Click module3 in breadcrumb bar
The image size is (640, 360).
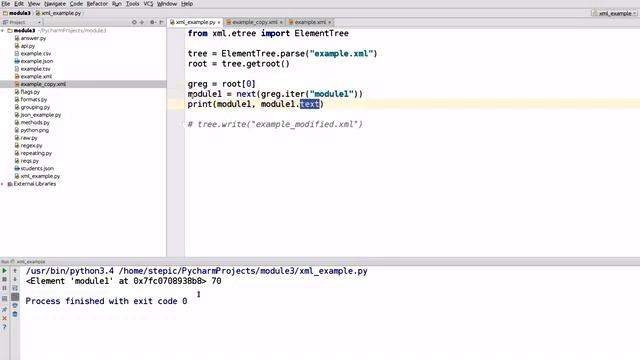point(17,13)
